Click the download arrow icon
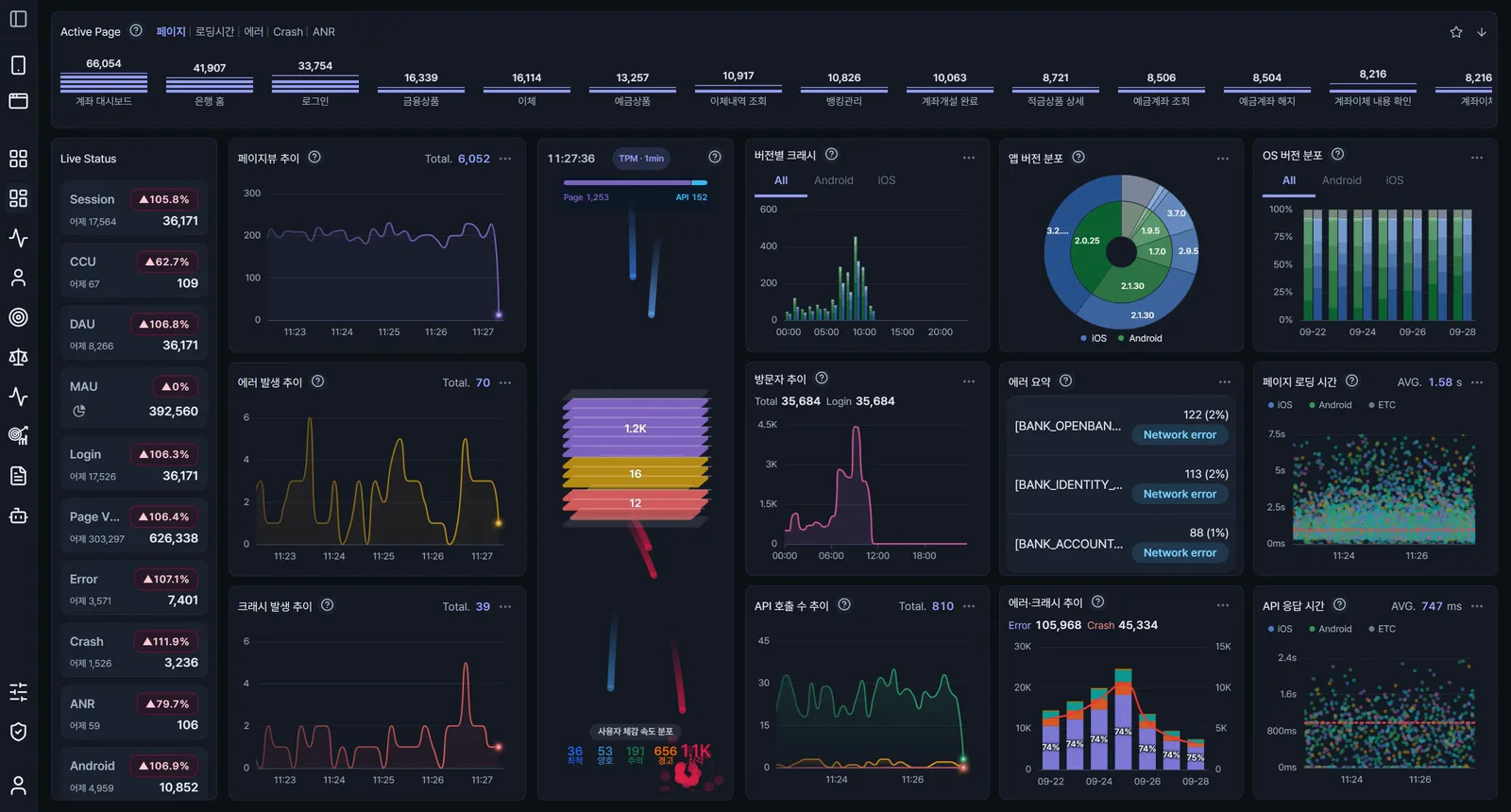1511x812 pixels. tap(1482, 32)
